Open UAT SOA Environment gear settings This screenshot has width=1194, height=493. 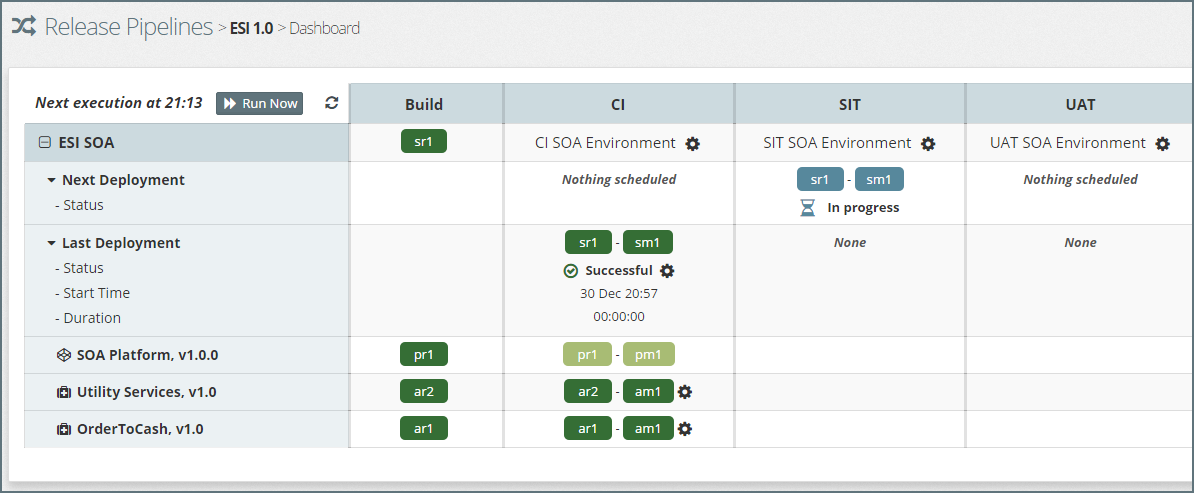[x=1162, y=144]
